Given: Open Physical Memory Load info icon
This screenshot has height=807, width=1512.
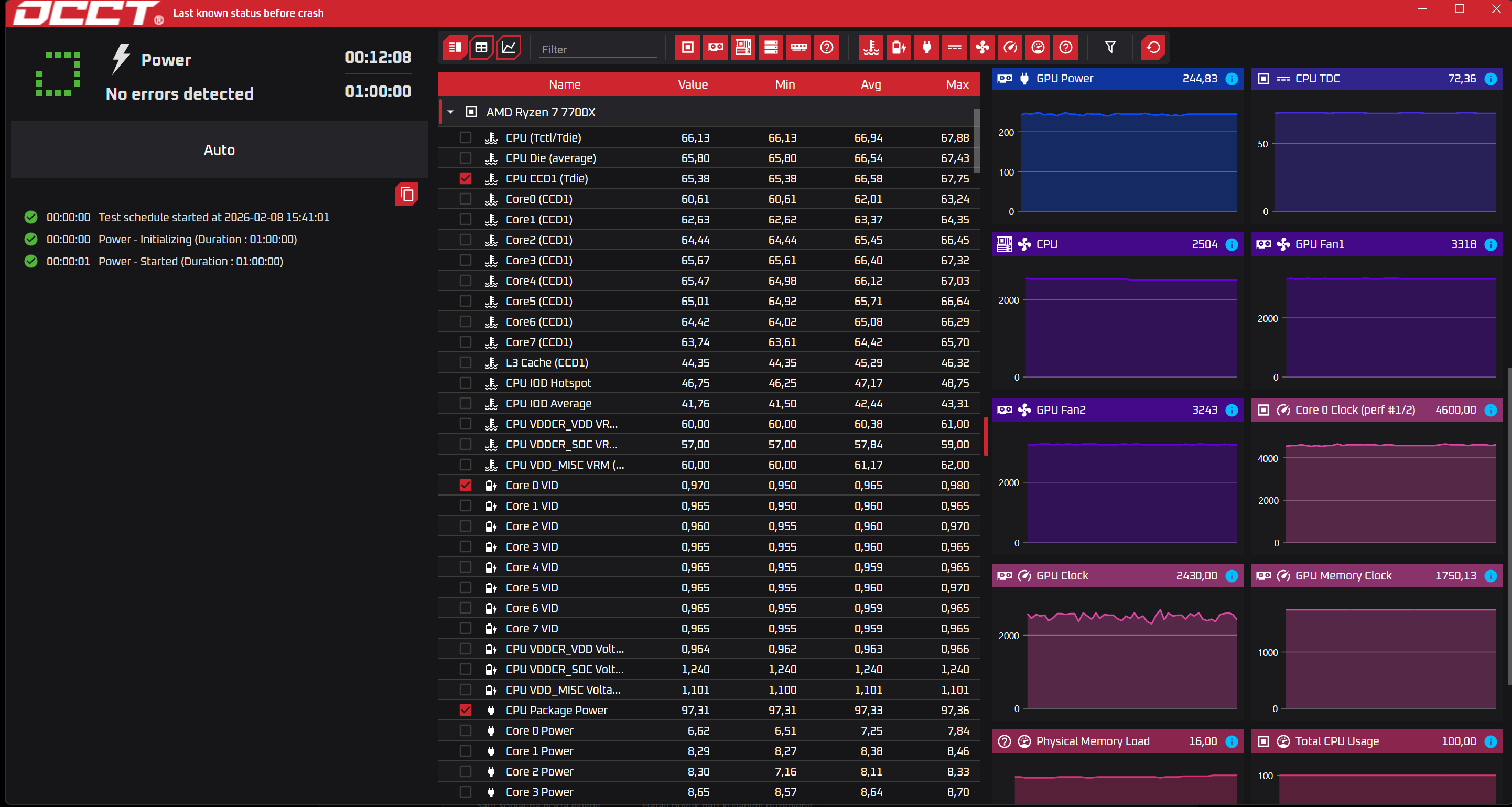Looking at the screenshot, I should pos(1232,742).
